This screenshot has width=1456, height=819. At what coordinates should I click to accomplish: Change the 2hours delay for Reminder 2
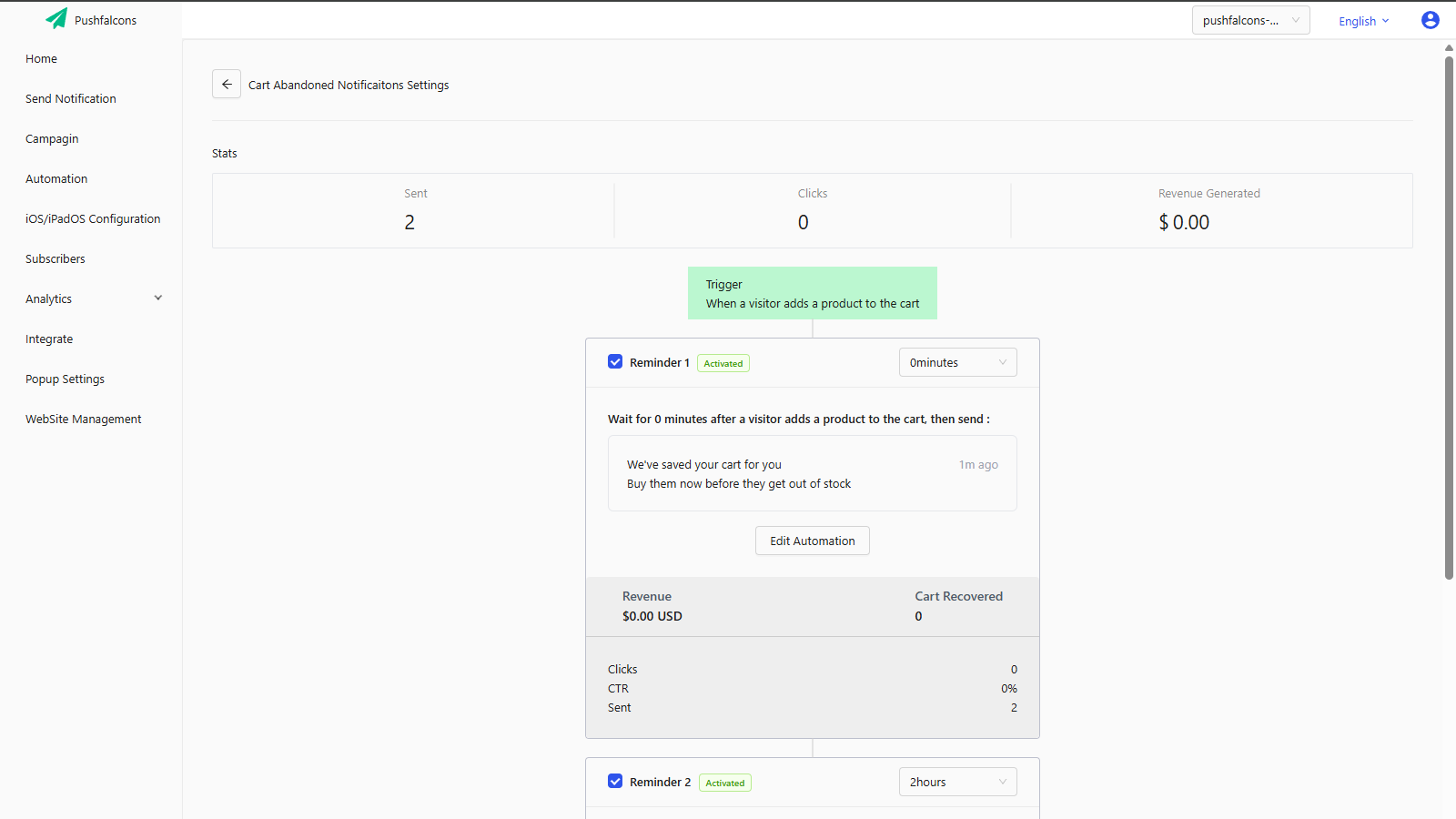pyautogui.click(x=957, y=781)
